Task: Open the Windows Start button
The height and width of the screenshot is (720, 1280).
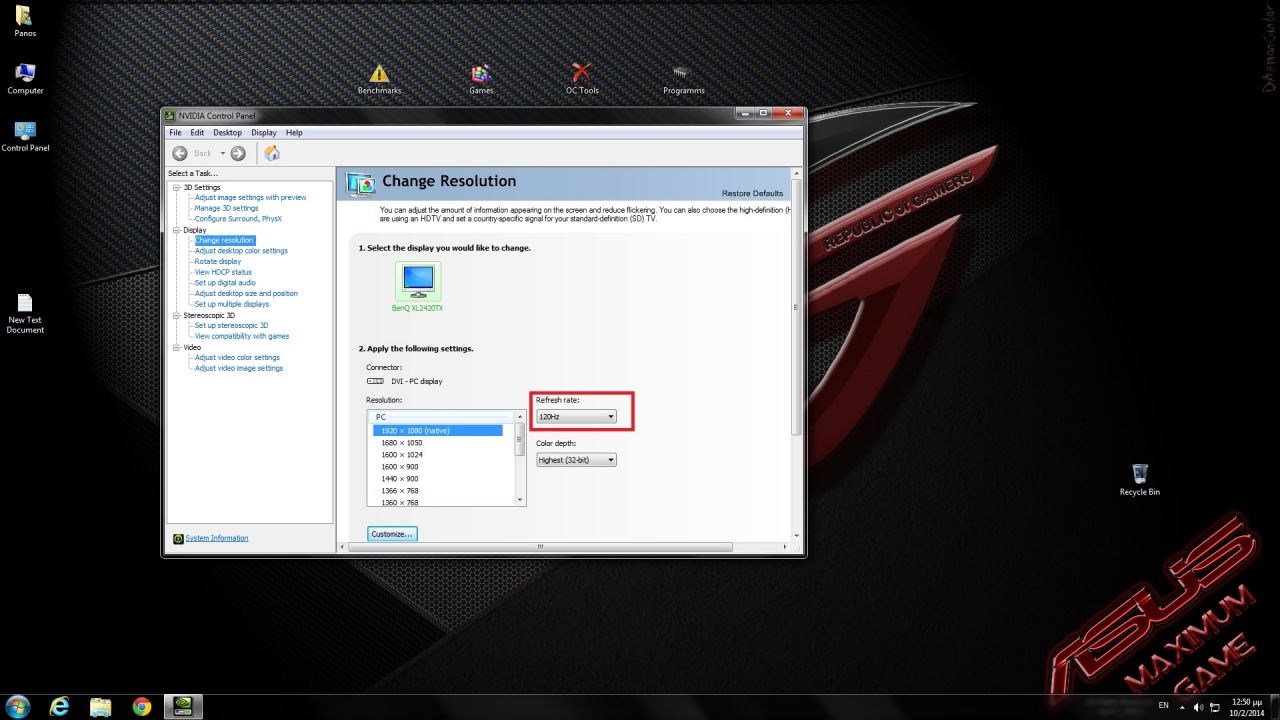Action: coord(19,707)
